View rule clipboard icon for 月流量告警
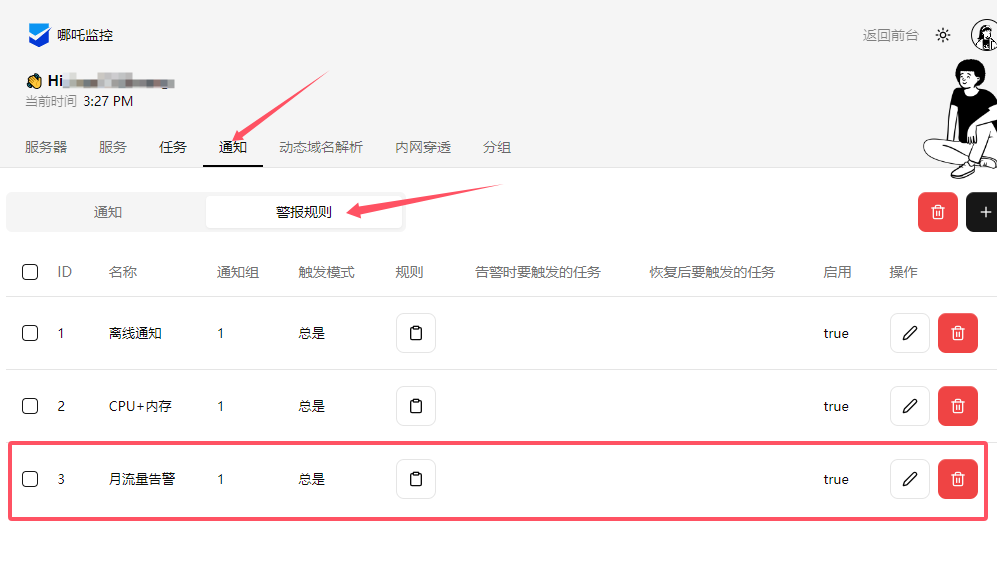997x581 pixels. tap(416, 479)
